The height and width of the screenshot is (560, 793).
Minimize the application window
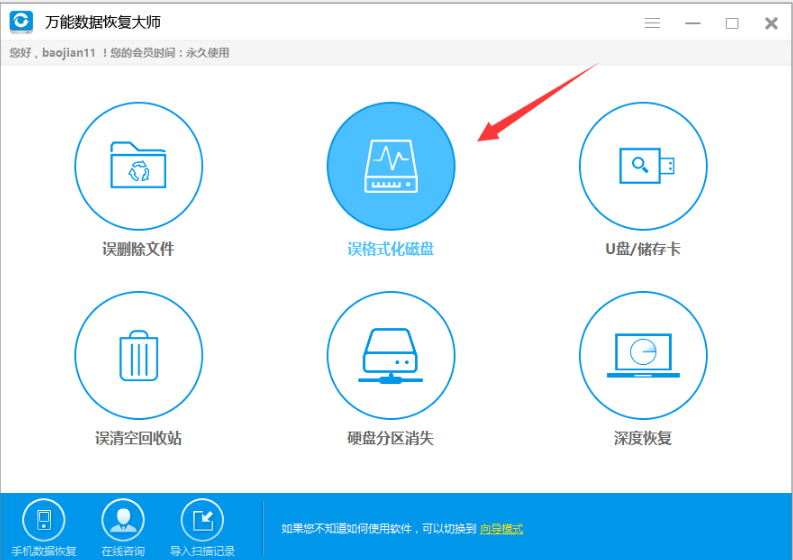tap(693, 23)
